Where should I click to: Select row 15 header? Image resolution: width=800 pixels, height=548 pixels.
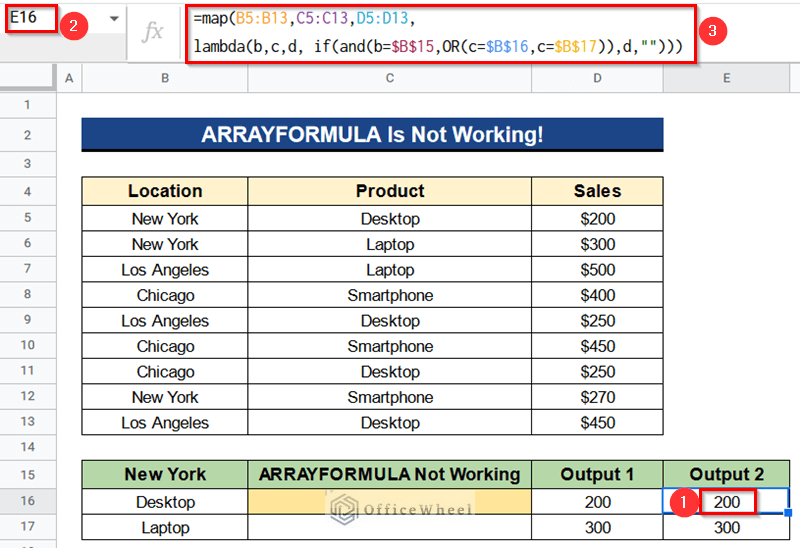click(x=28, y=475)
